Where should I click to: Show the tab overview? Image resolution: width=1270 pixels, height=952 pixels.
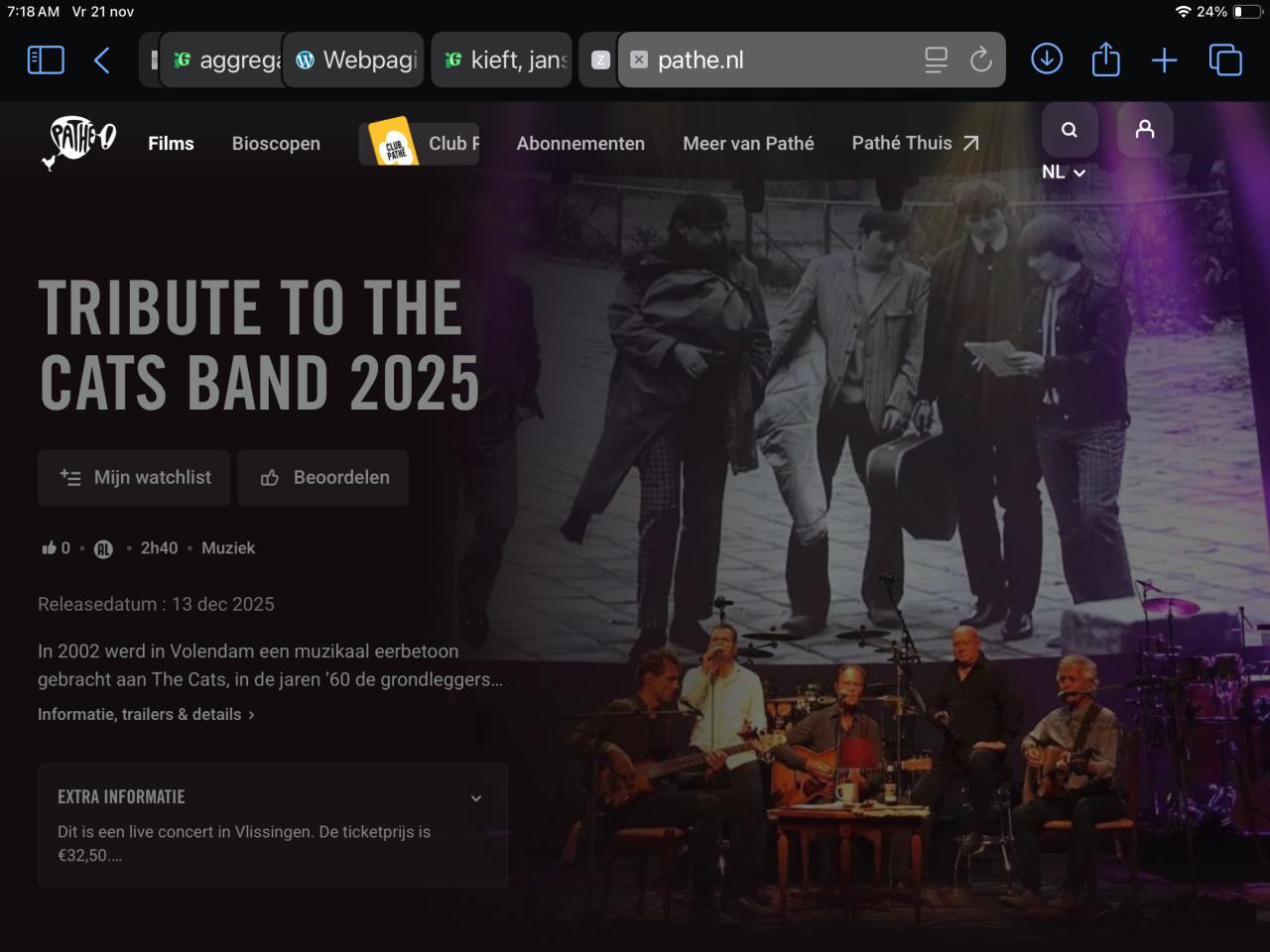tap(1225, 60)
